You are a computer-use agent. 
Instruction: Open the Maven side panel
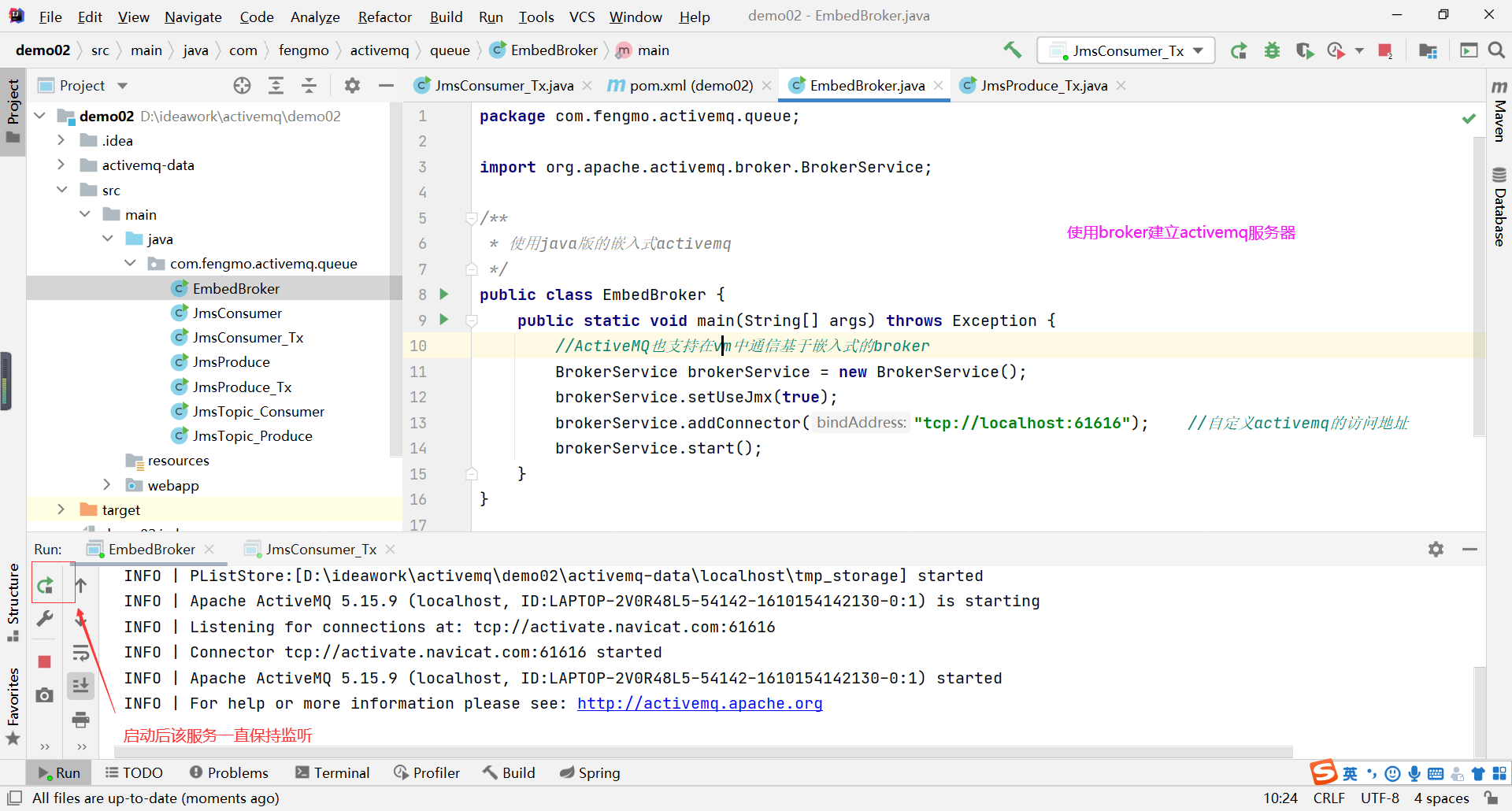[x=1499, y=112]
